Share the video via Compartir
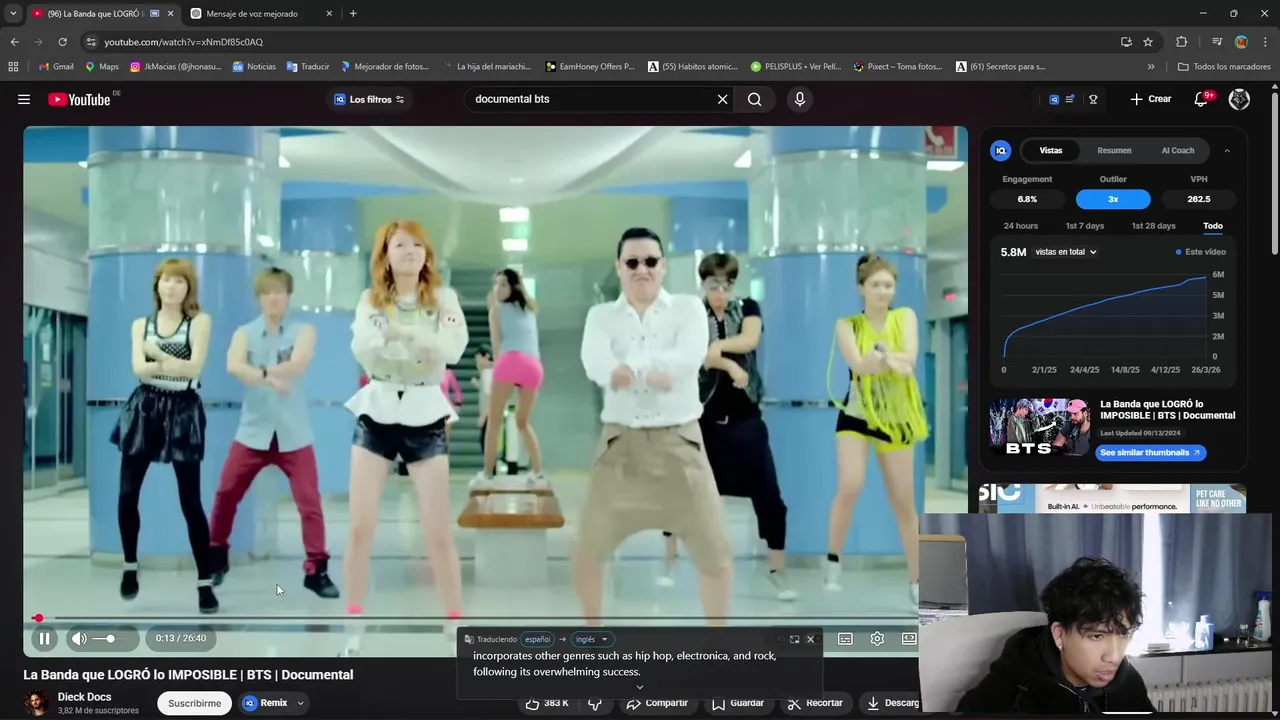 click(657, 703)
